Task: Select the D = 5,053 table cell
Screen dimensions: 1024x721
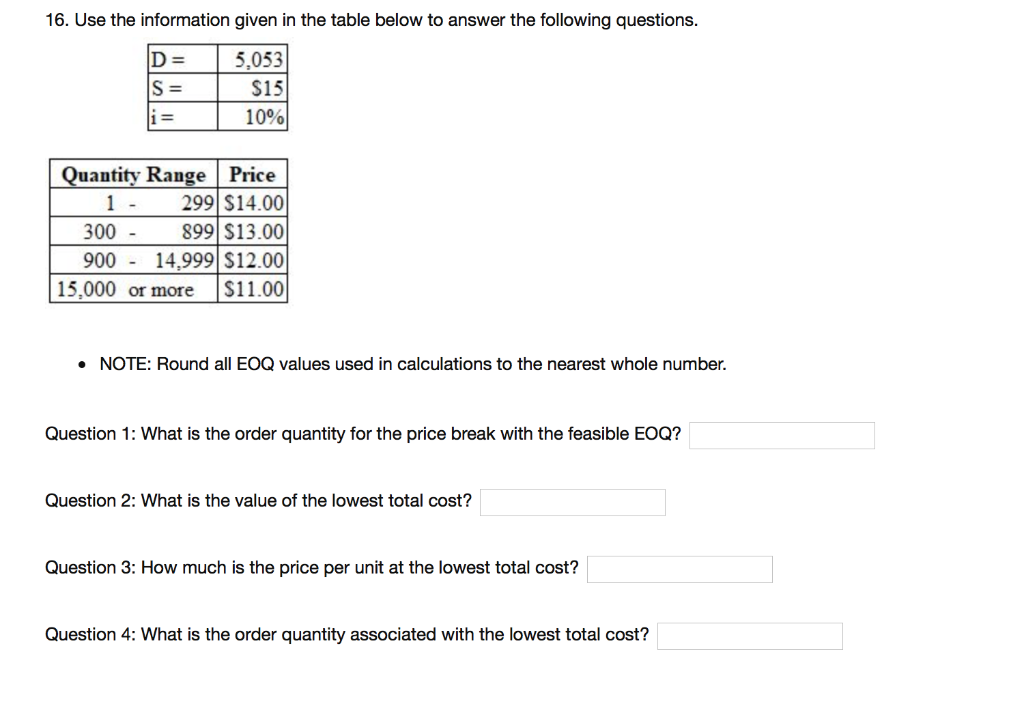Action: pos(218,59)
